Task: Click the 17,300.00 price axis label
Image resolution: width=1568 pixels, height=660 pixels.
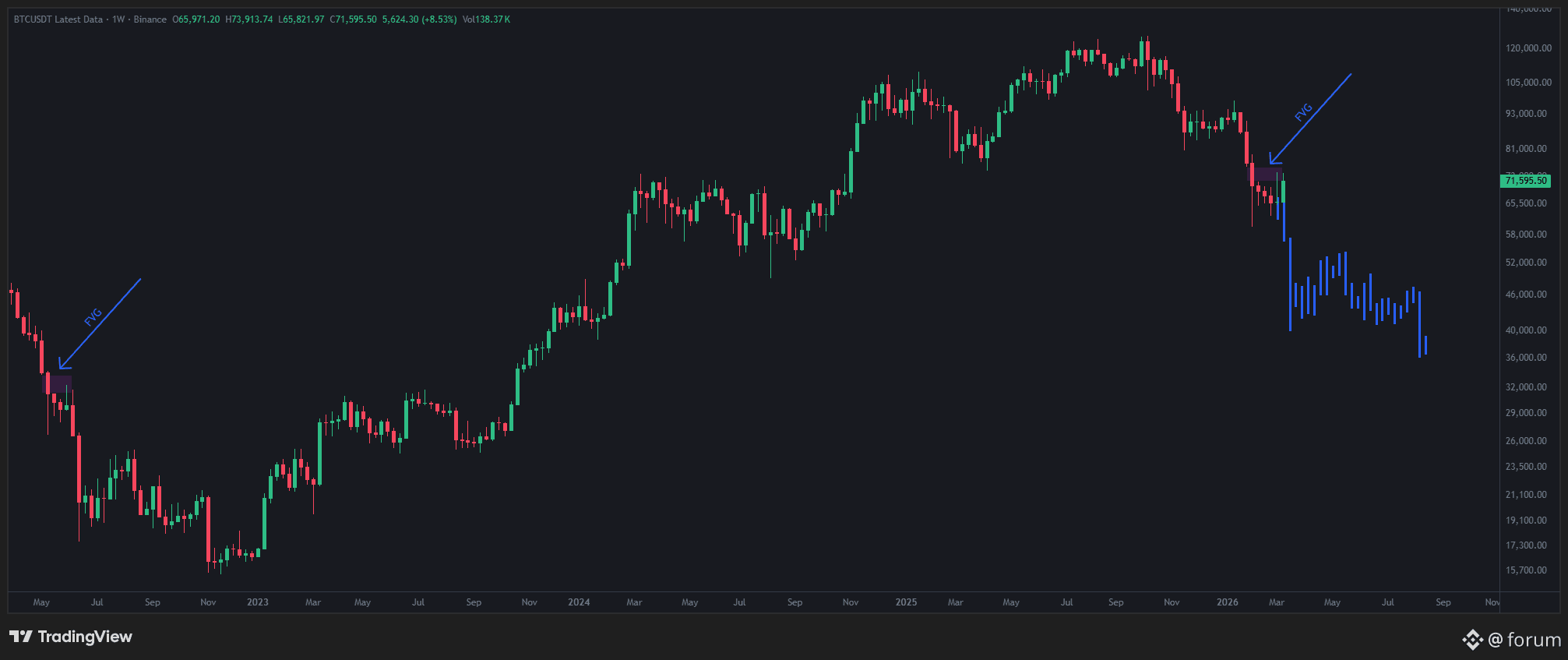Action: pos(1526,545)
